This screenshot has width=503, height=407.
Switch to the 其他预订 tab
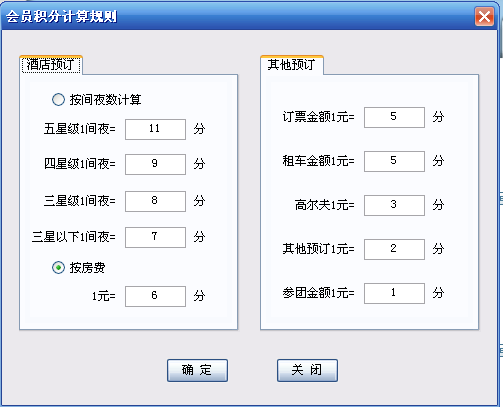click(x=291, y=65)
